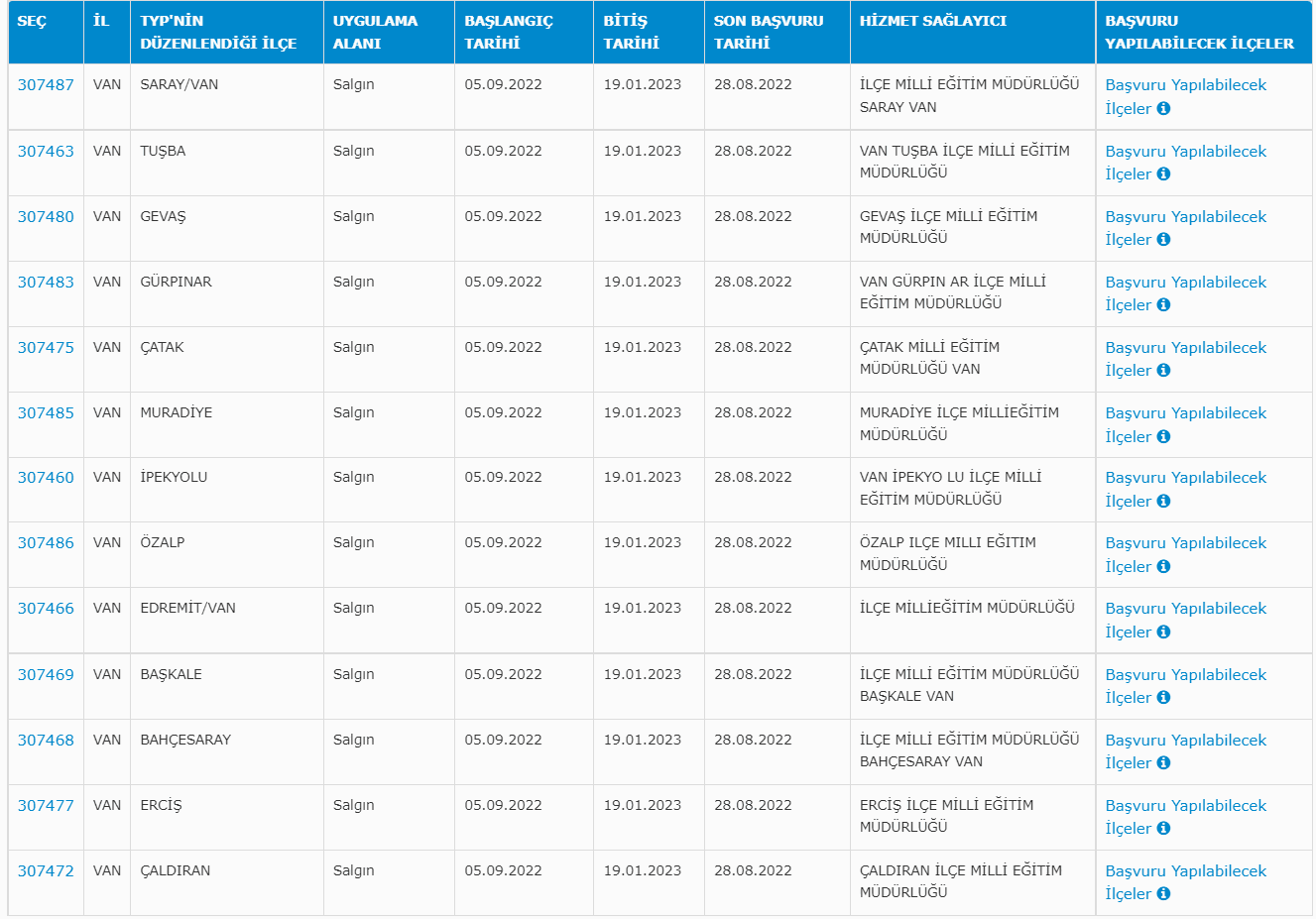Image resolution: width=1316 pixels, height=919 pixels.
Task: Open record 307463 for TUŞBA
Action: [x=46, y=152]
